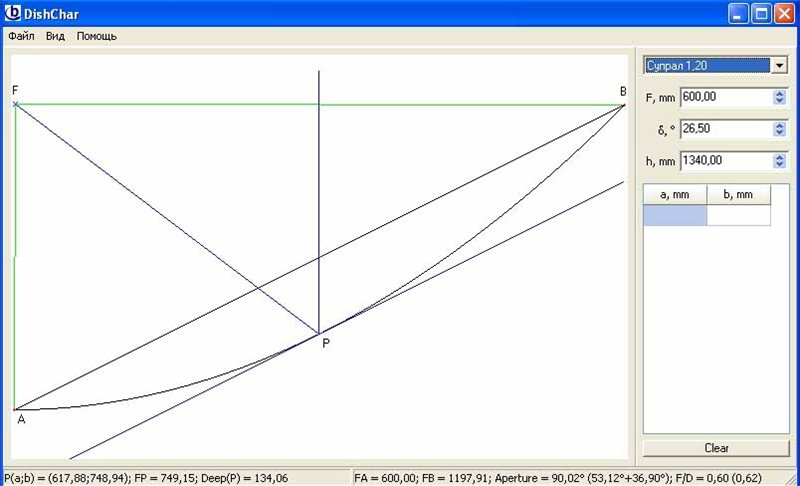Viewport: 800px width, 486px height.
Task: Increase h, mm with up arrow
Action: click(779, 157)
